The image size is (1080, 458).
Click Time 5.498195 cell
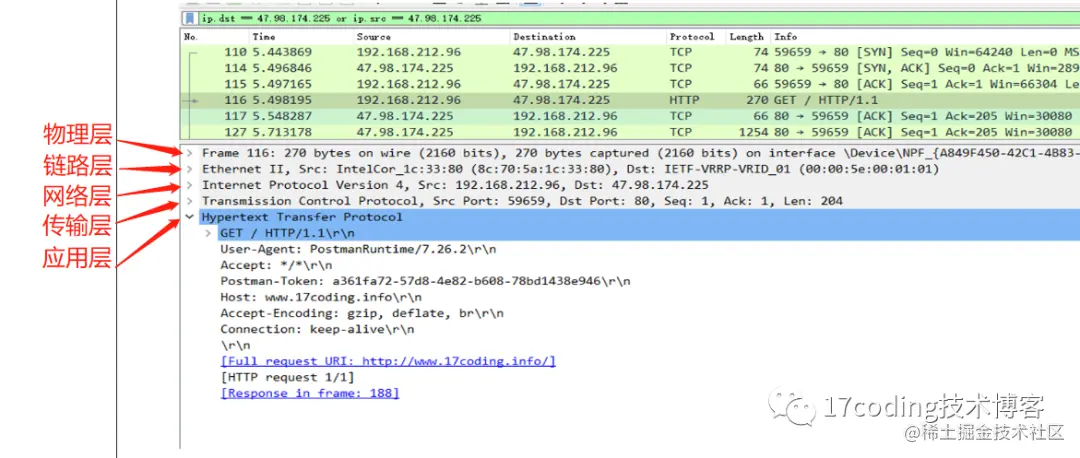(x=282, y=101)
